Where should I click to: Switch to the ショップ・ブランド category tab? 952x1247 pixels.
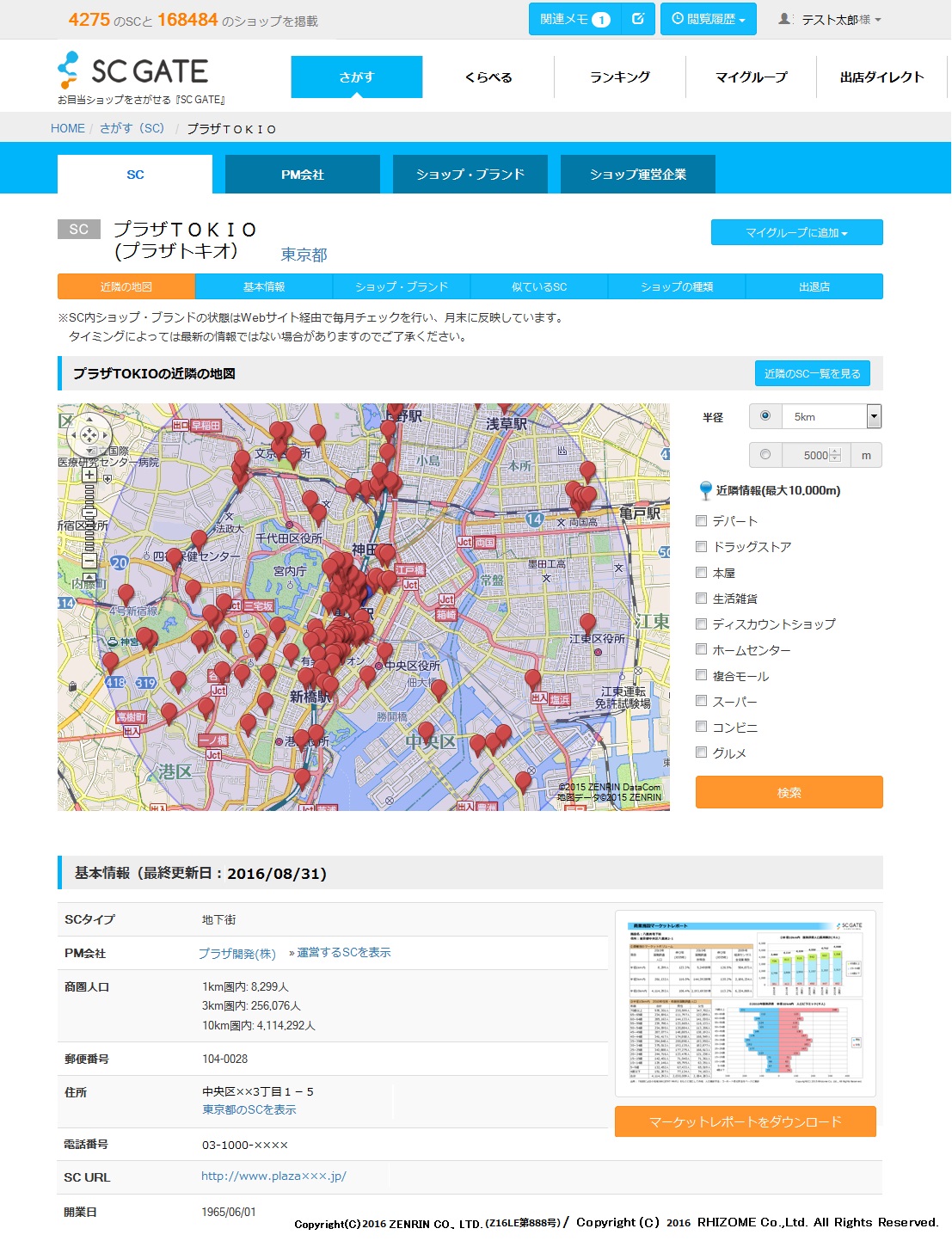pos(470,175)
